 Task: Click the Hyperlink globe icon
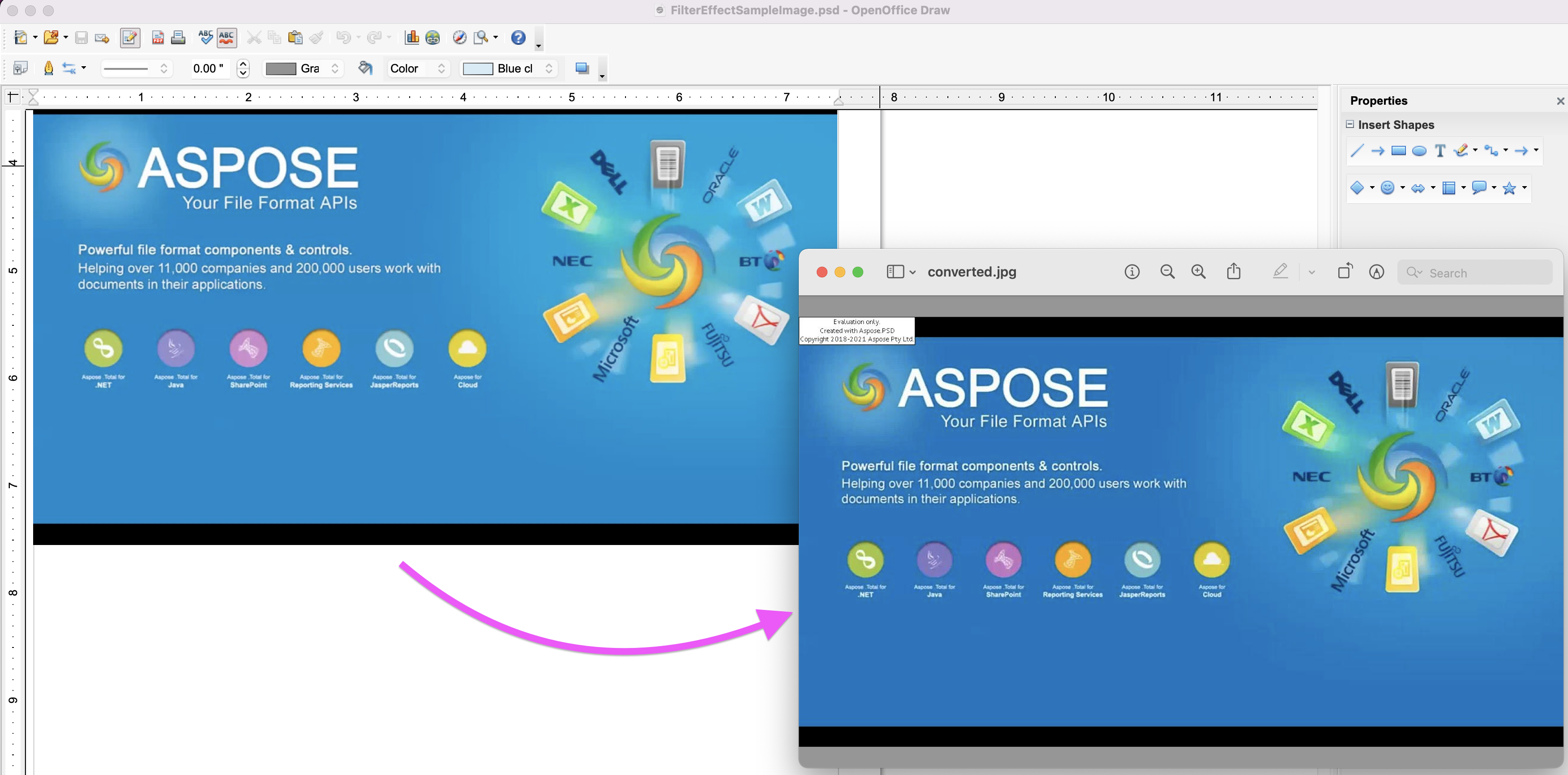pyautogui.click(x=433, y=38)
